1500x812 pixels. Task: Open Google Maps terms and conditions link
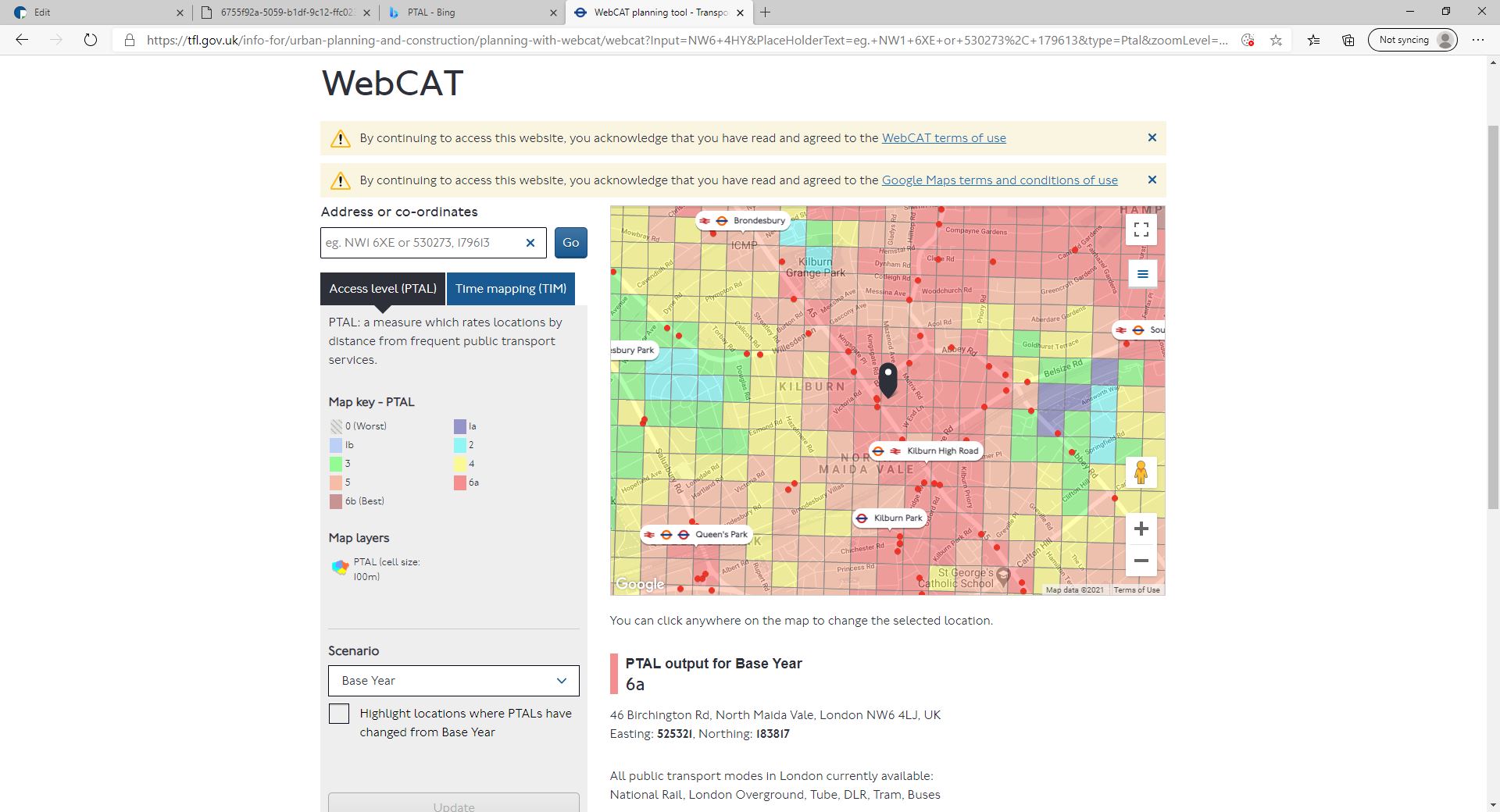pos(1000,180)
